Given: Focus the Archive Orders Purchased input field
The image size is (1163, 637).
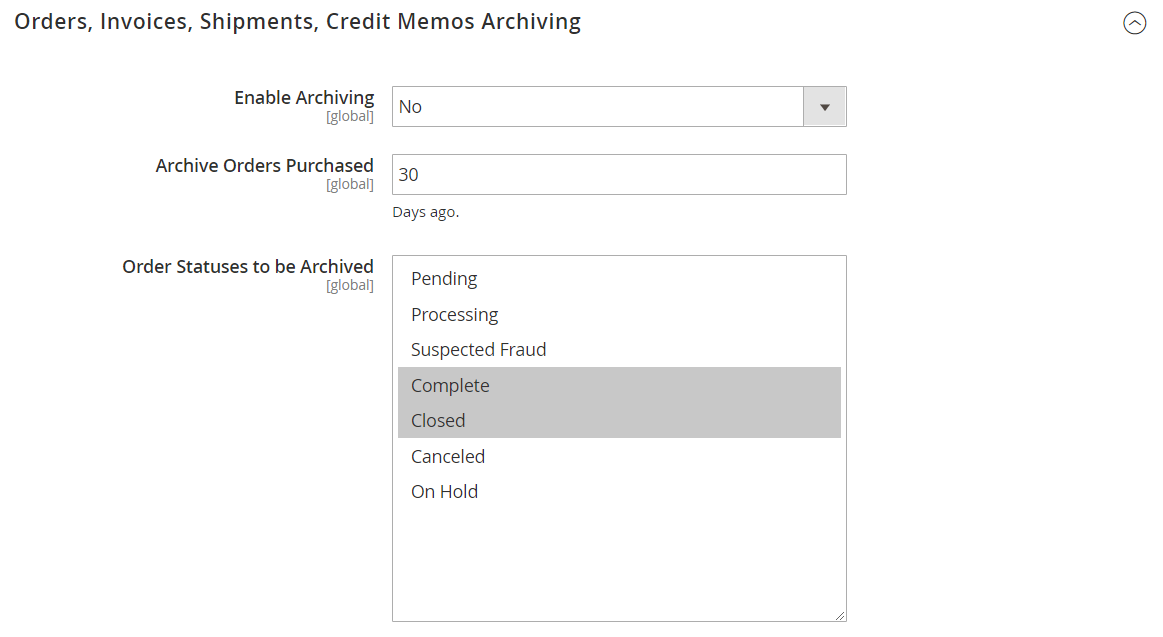Looking at the screenshot, I should tap(618, 175).
